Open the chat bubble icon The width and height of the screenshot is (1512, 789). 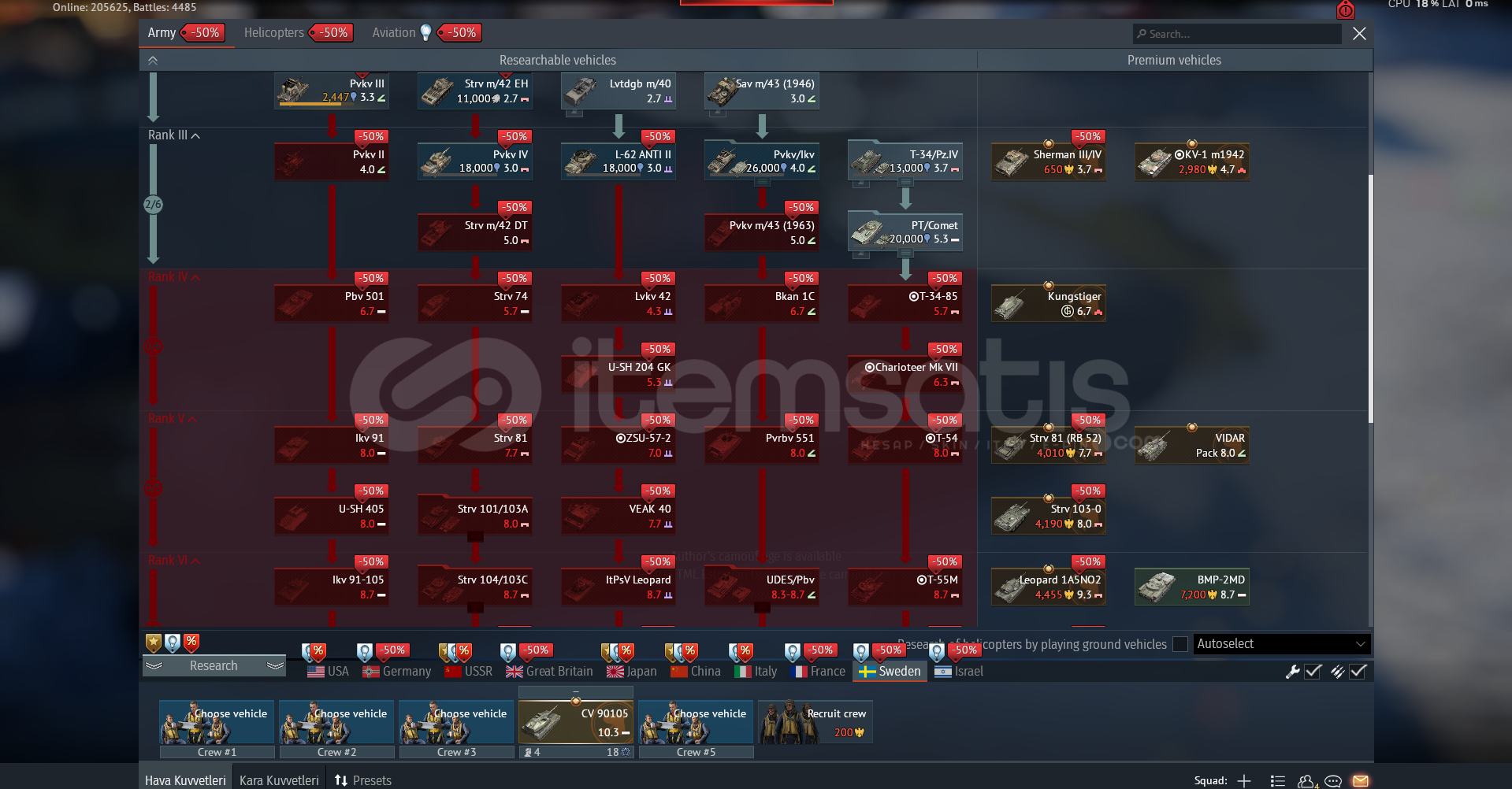pos(1333,780)
